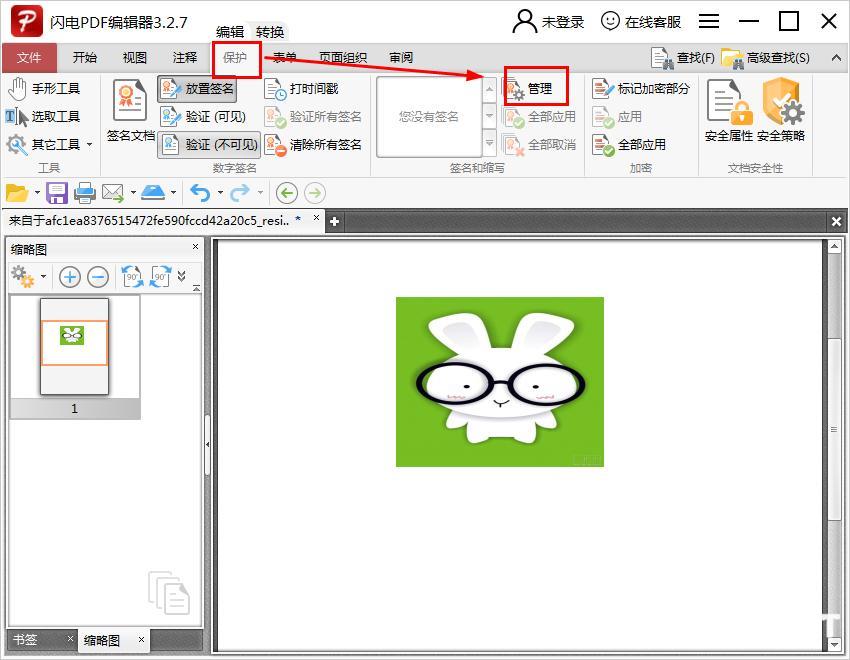Screen dimensions: 850x660
Task: Close the thumbnails (缩略图) panel header
Action: (196, 247)
